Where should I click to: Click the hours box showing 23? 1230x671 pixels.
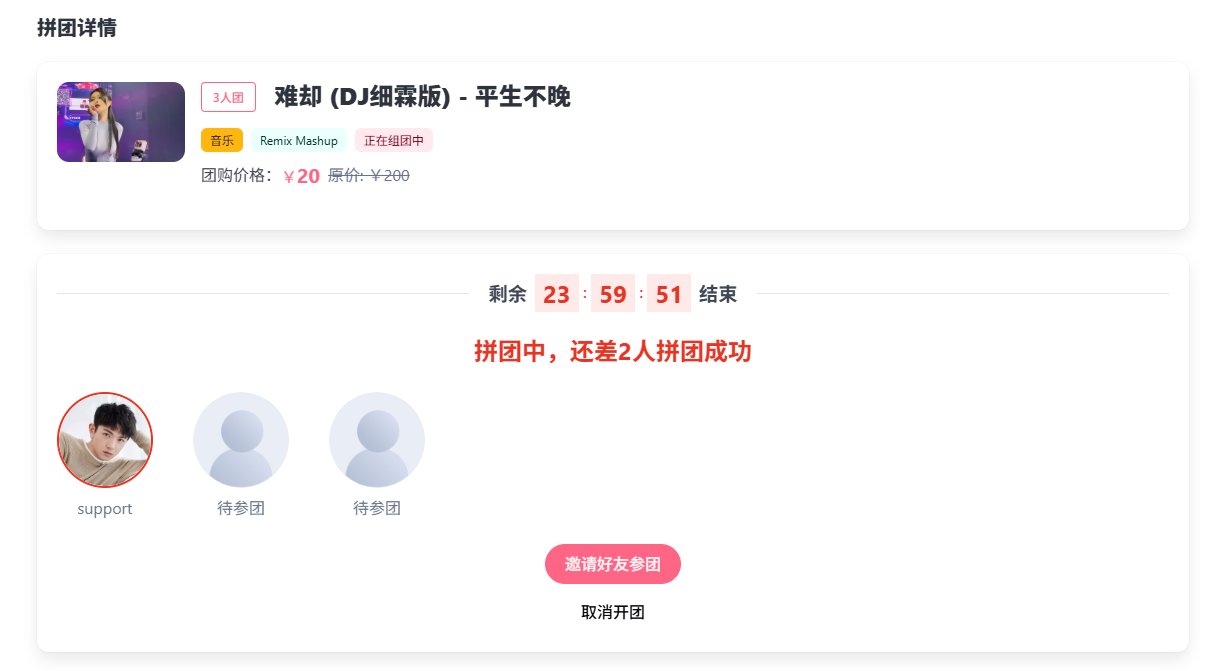point(556,293)
